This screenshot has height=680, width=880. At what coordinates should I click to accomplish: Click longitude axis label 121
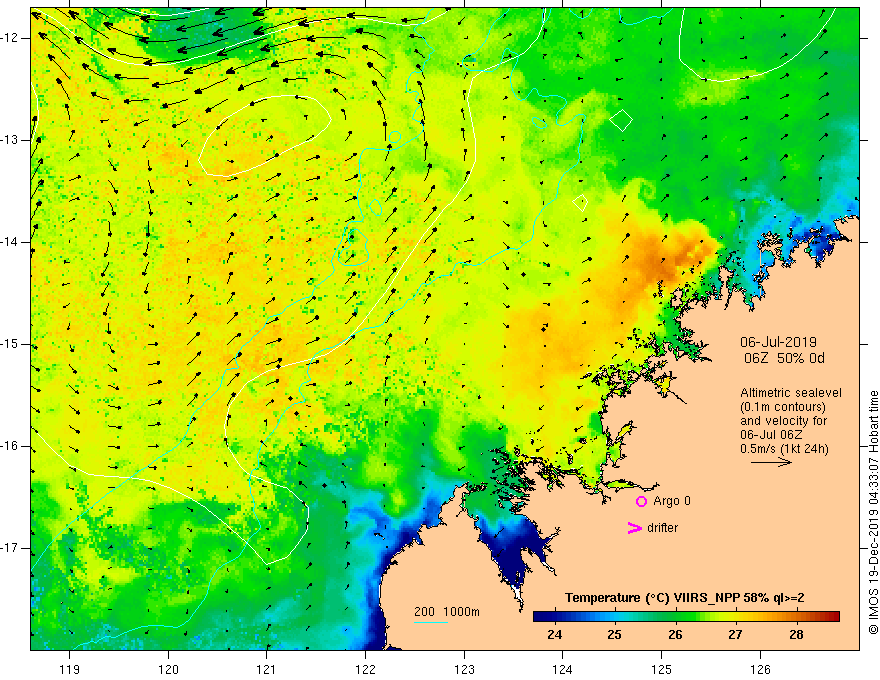[x=267, y=669]
